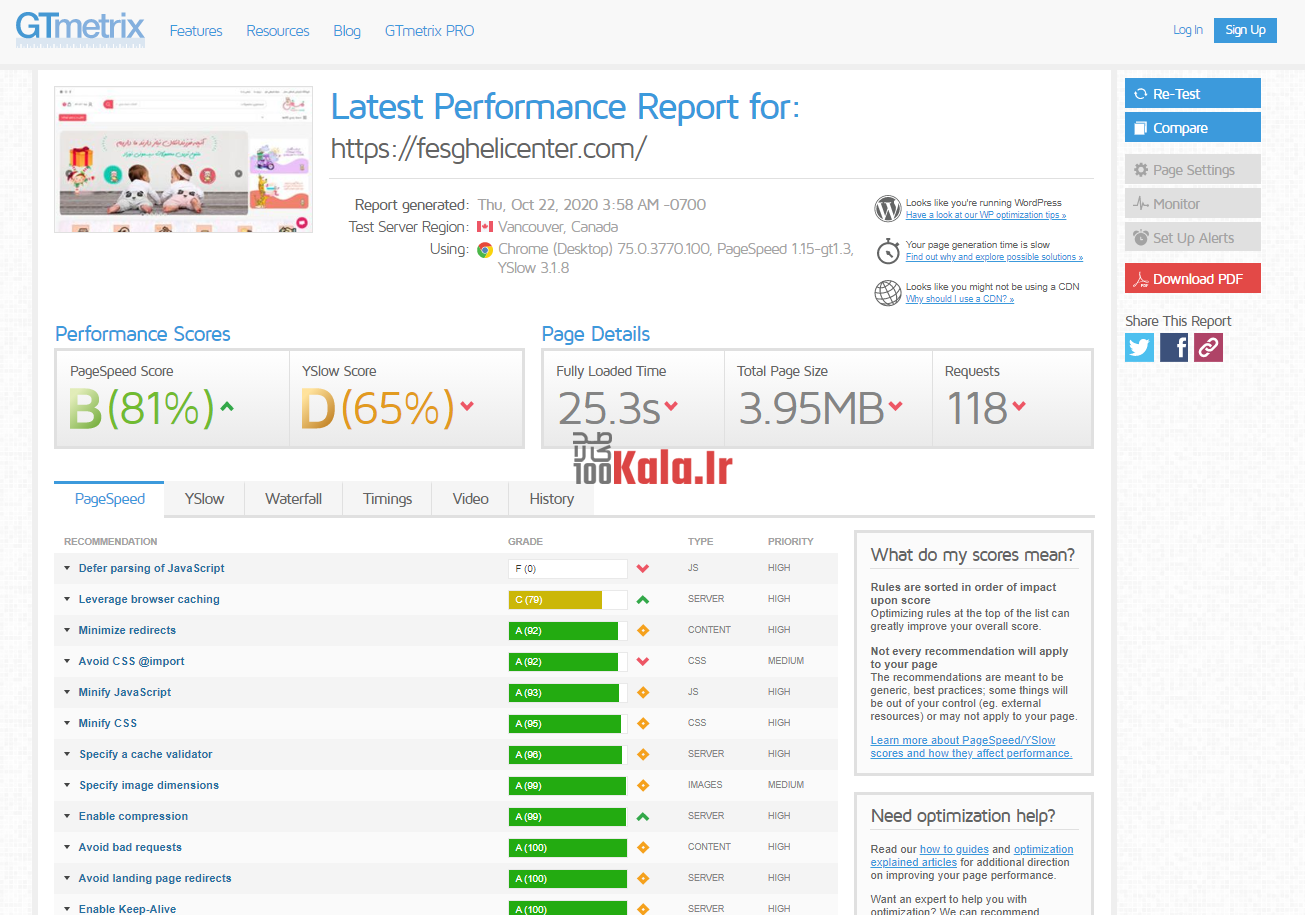Share report via Facebook icon

tap(1174, 347)
